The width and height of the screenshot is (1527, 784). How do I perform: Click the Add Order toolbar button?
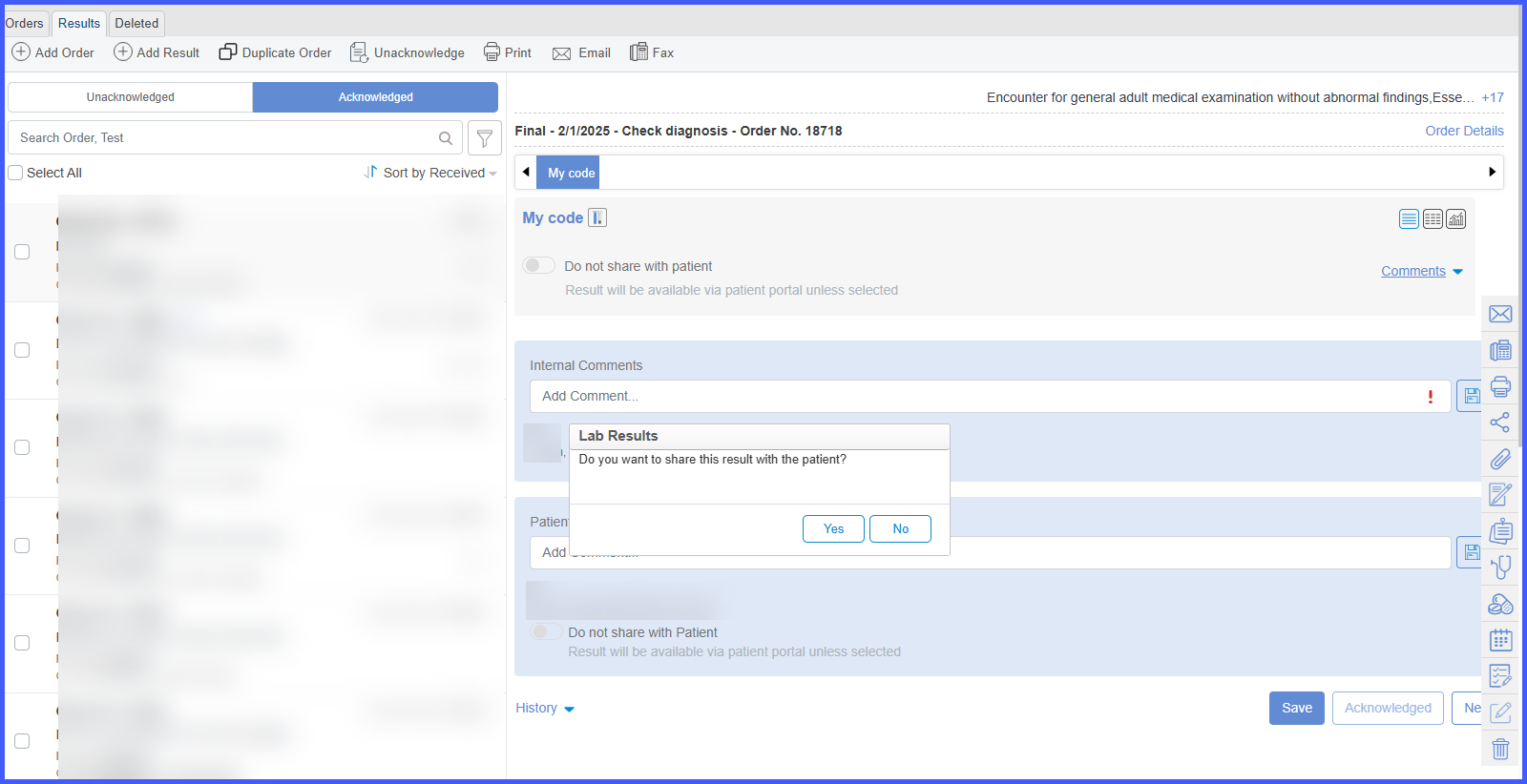click(53, 52)
